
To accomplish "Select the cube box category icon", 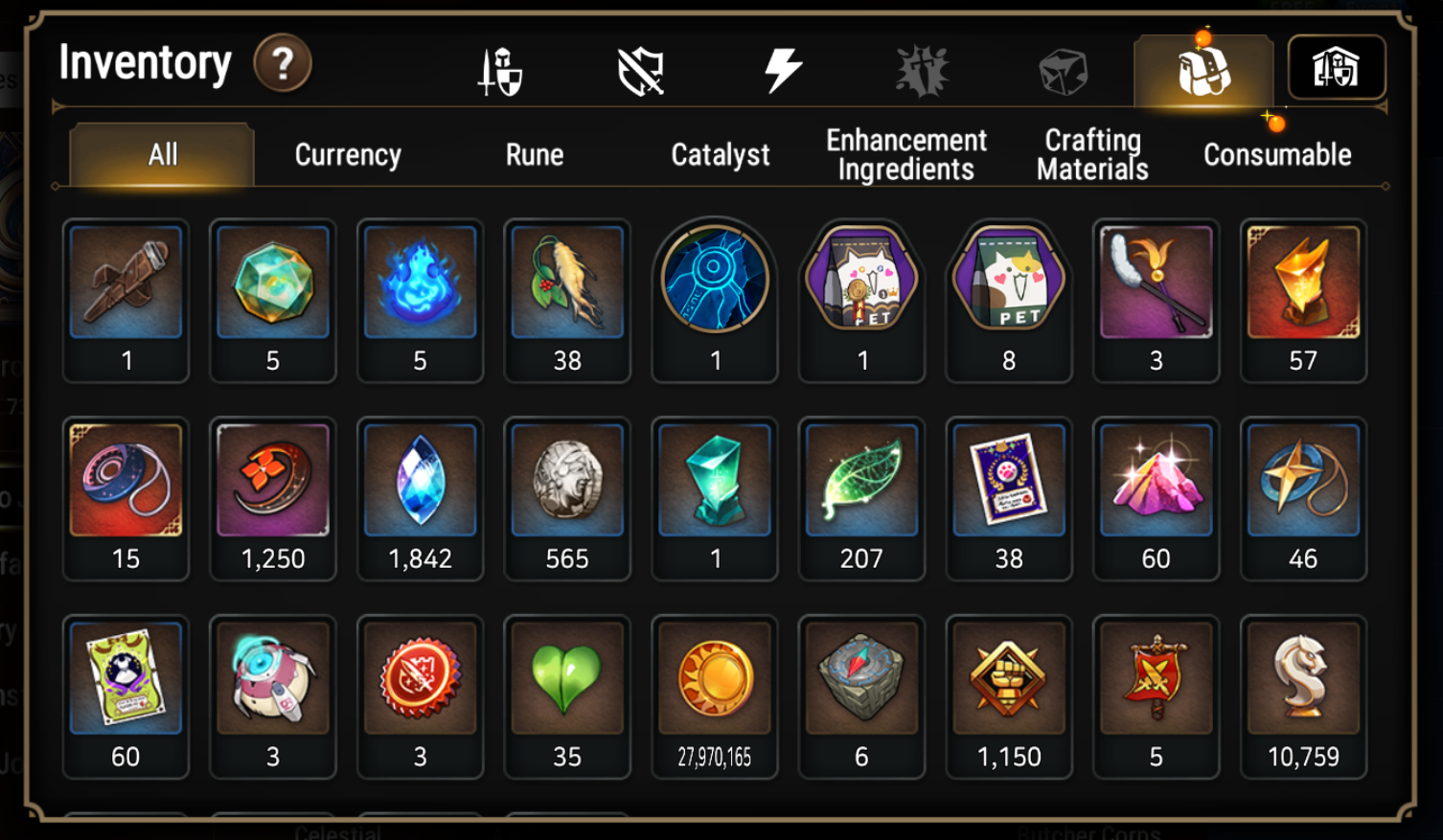I will [x=1063, y=71].
